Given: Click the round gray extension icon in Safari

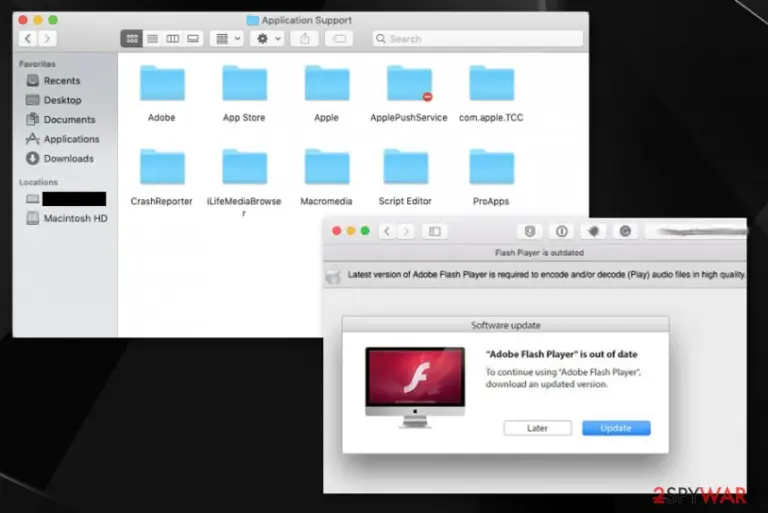Looking at the screenshot, I should click(625, 231).
